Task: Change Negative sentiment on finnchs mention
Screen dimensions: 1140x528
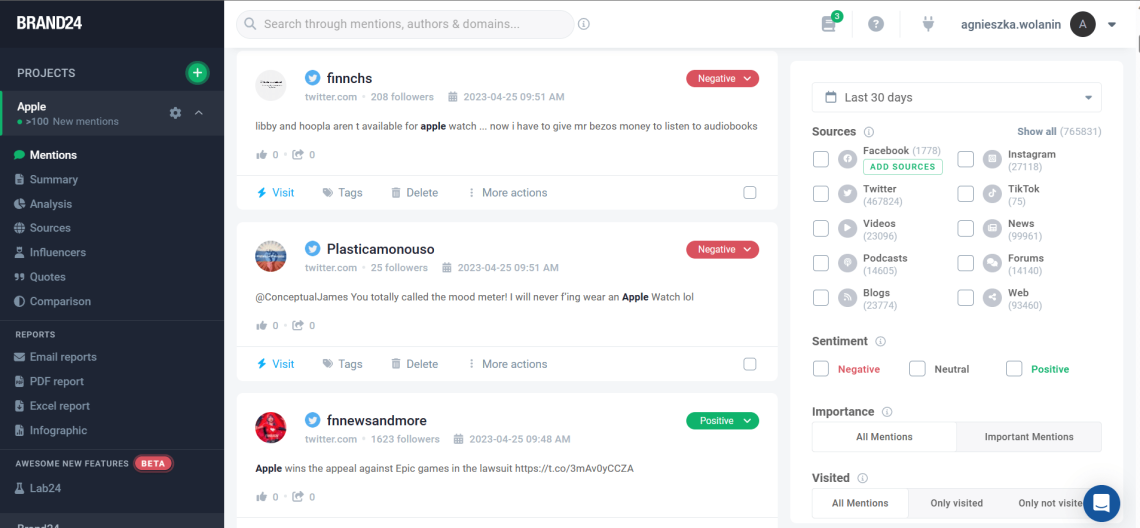Action: (722, 78)
